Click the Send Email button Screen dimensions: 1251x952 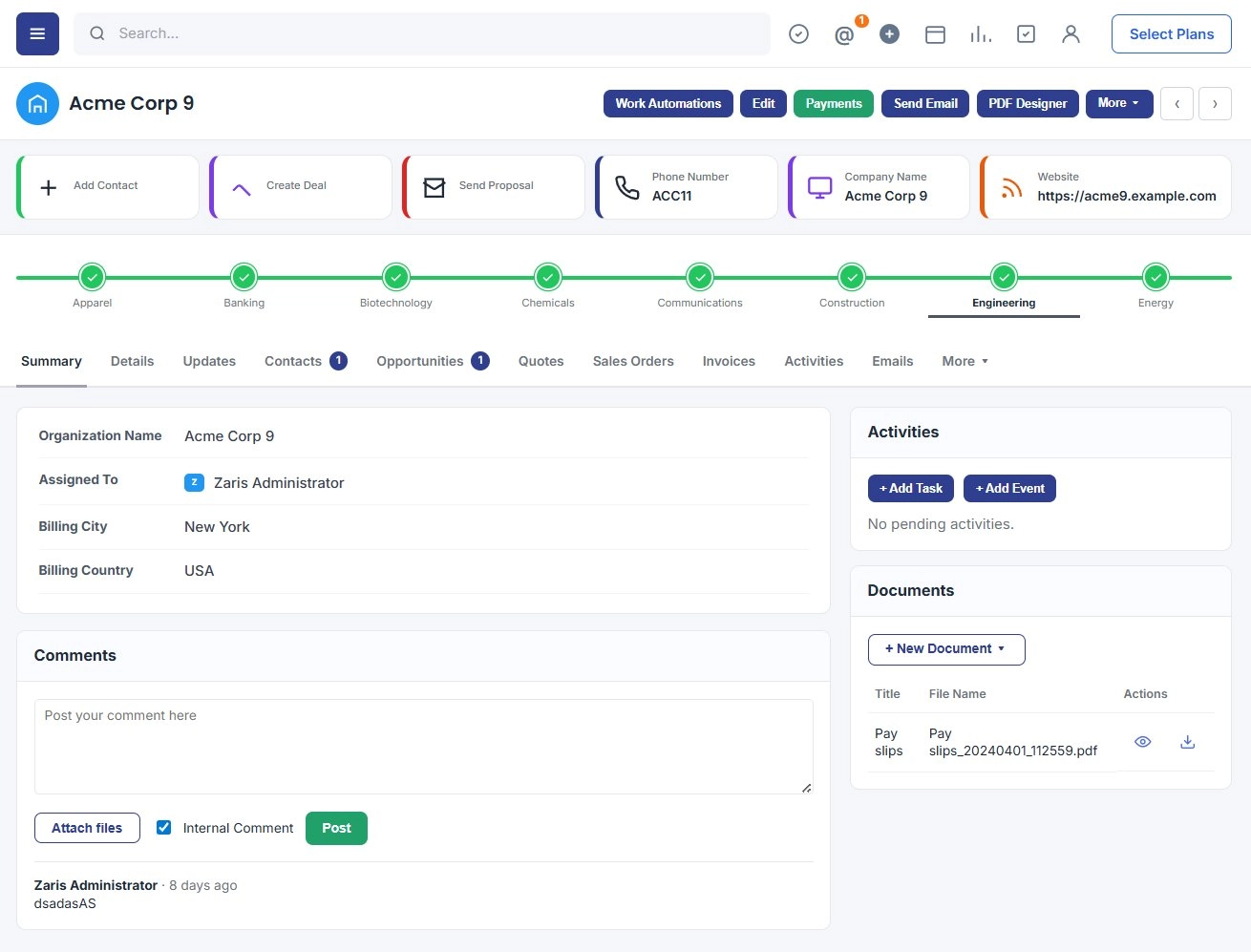point(925,103)
